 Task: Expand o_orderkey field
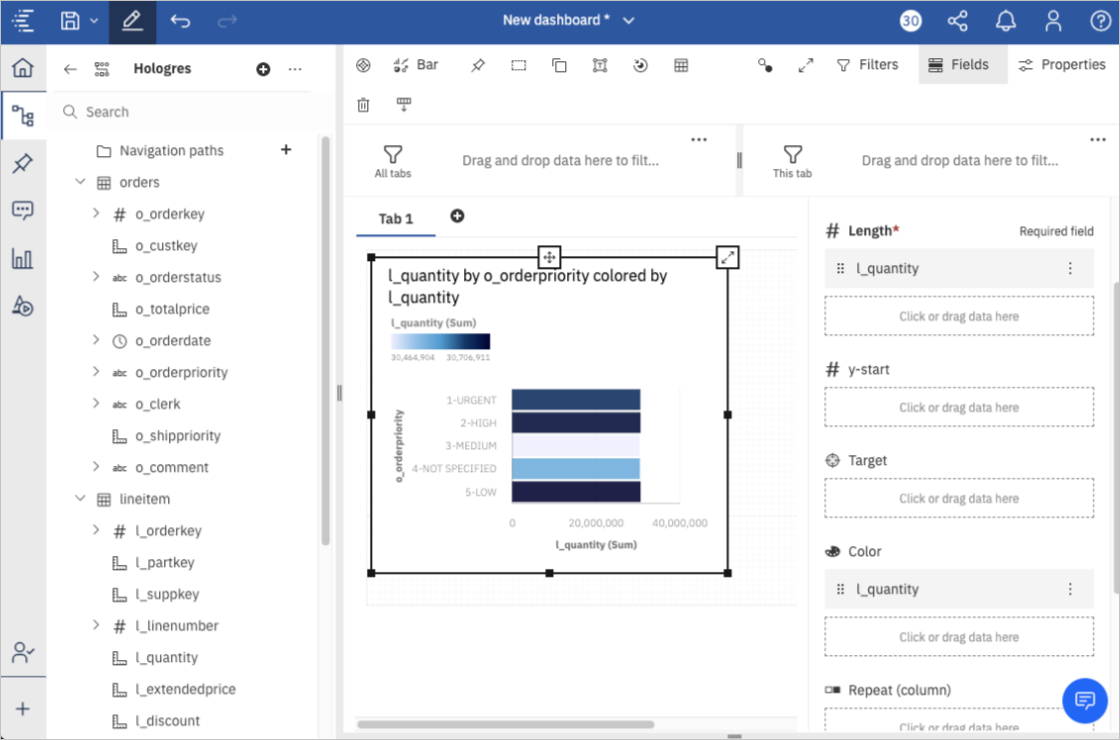(x=96, y=213)
